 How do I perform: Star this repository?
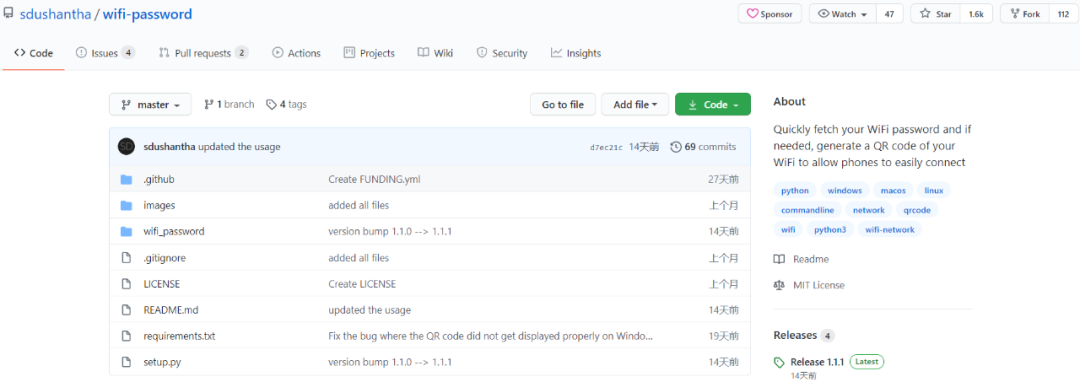coord(935,14)
